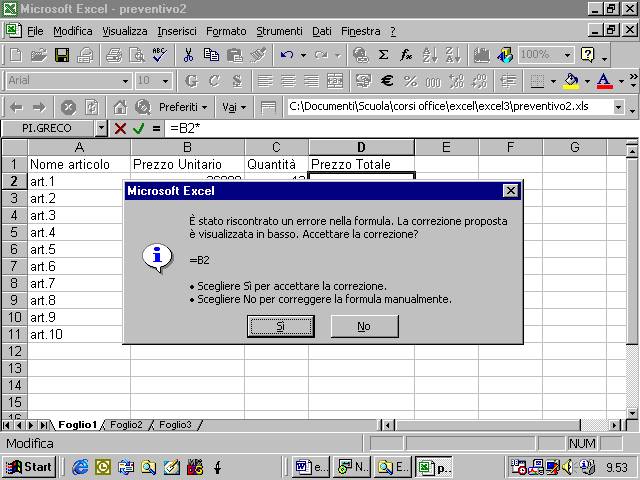Click No to correct formula manually
This screenshot has height=480, width=640.
point(364,326)
